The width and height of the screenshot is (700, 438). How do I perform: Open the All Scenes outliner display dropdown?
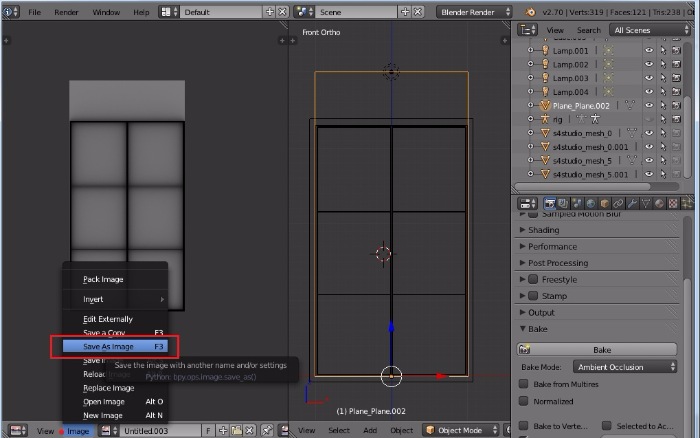pos(650,30)
